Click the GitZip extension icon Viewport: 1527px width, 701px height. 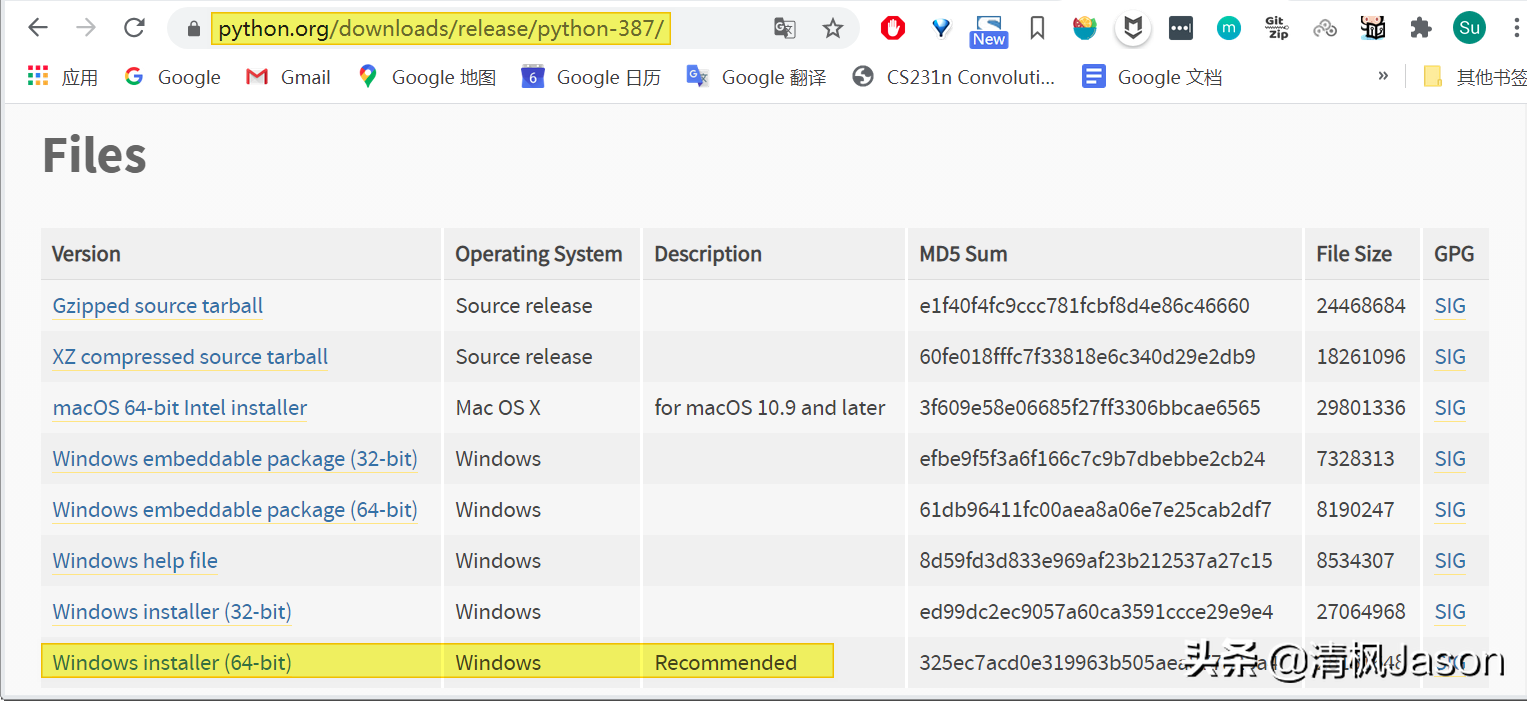tap(1277, 28)
